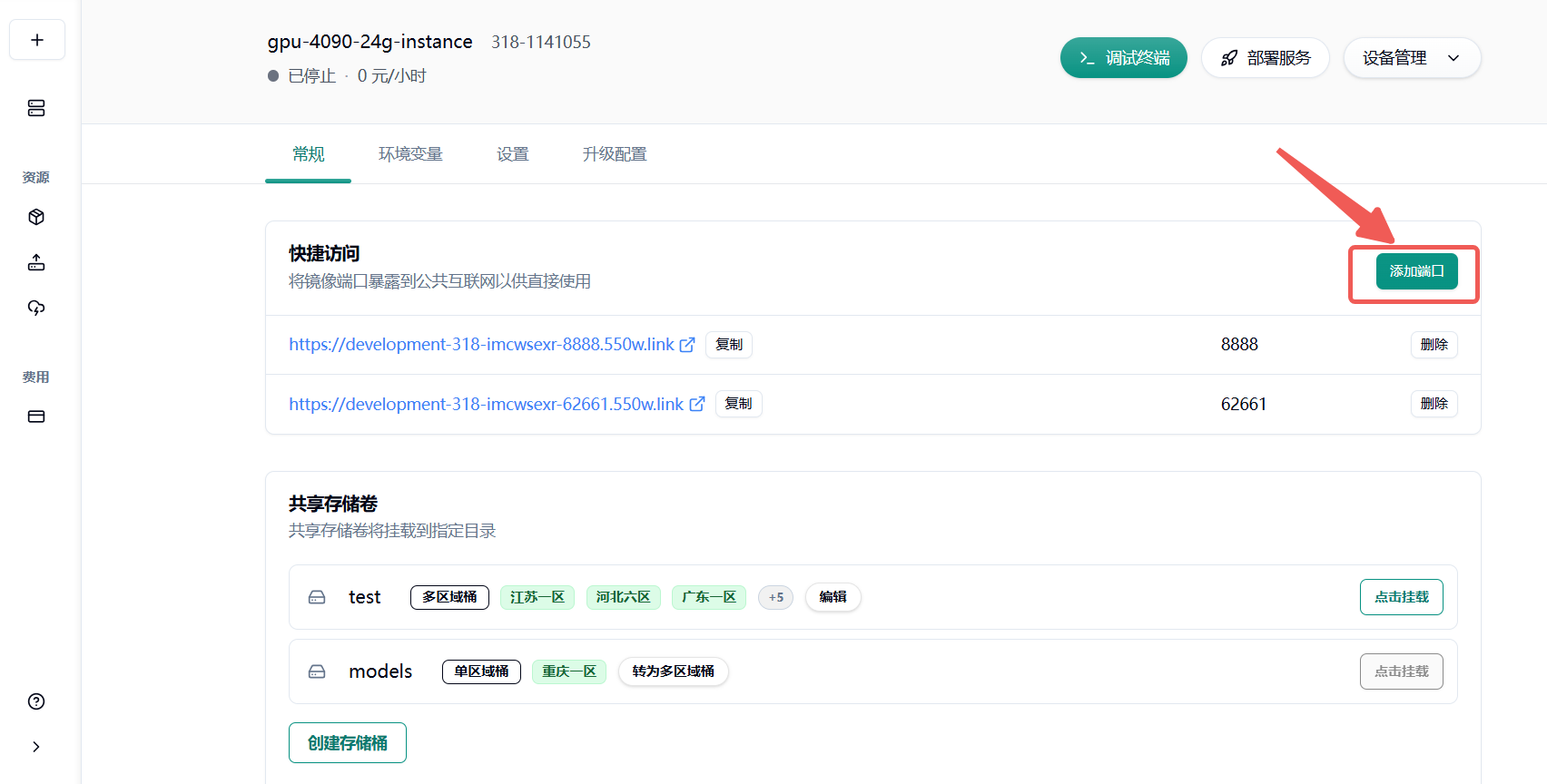Viewport: 1547px width, 784px height.
Task: Open the development 62661 link
Action: point(486,405)
